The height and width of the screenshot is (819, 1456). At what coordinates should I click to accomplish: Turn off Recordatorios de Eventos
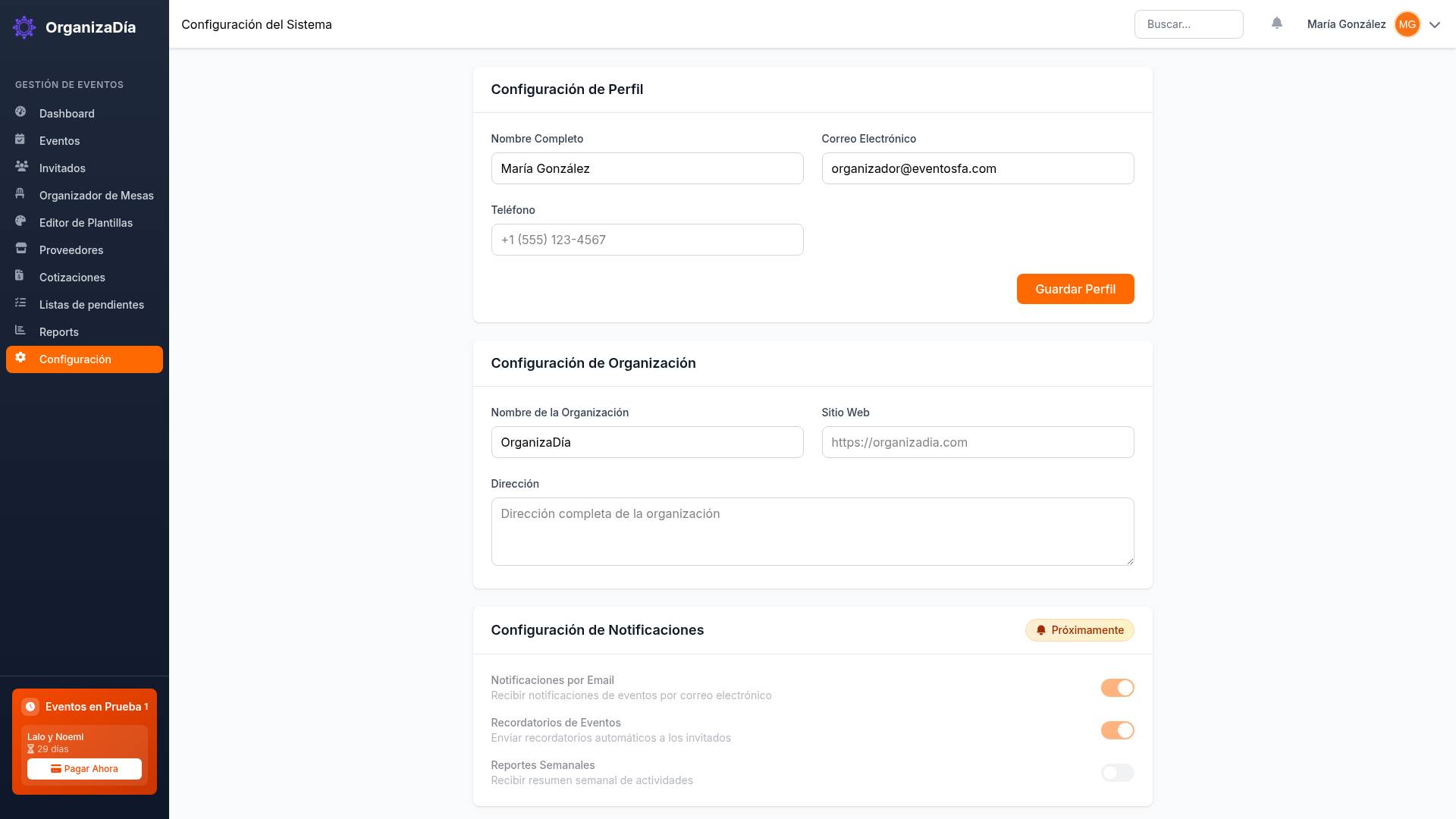click(1117, 730)
